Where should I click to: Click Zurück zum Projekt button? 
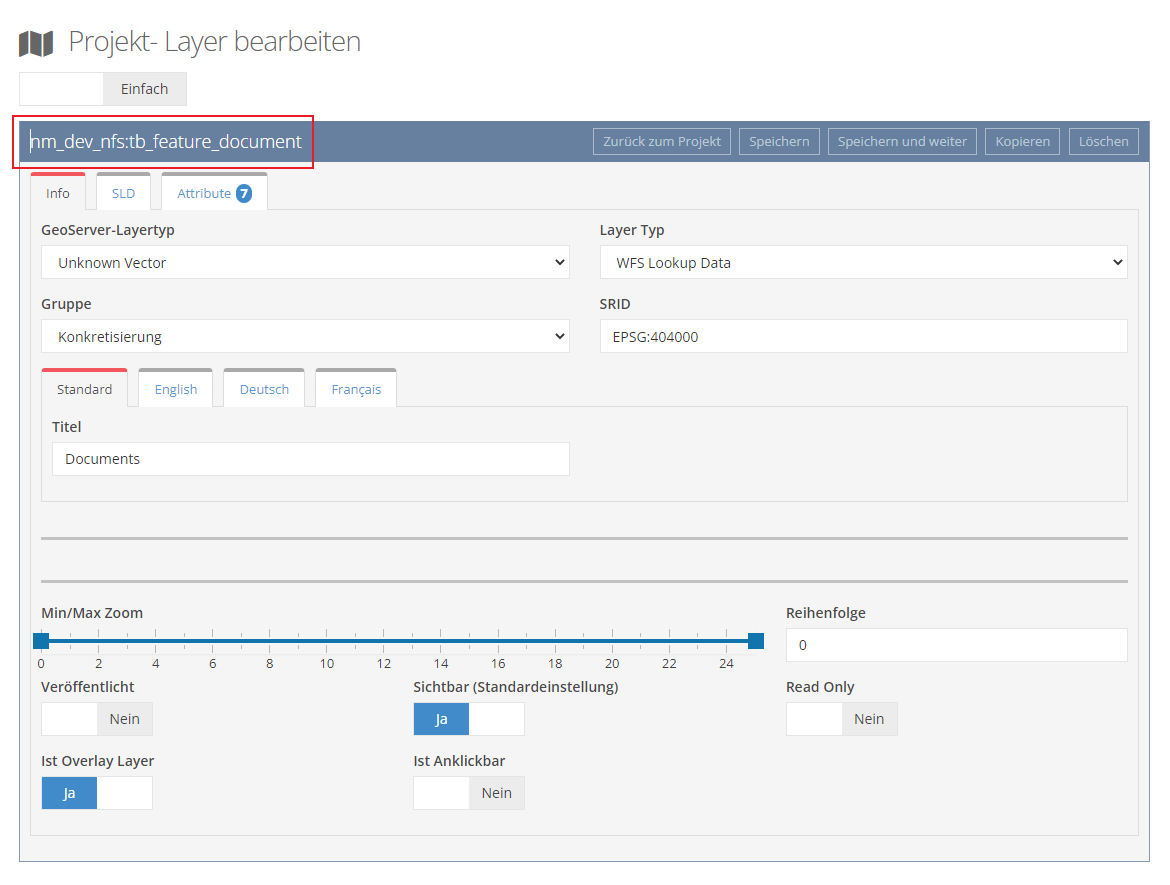(662, 142)
